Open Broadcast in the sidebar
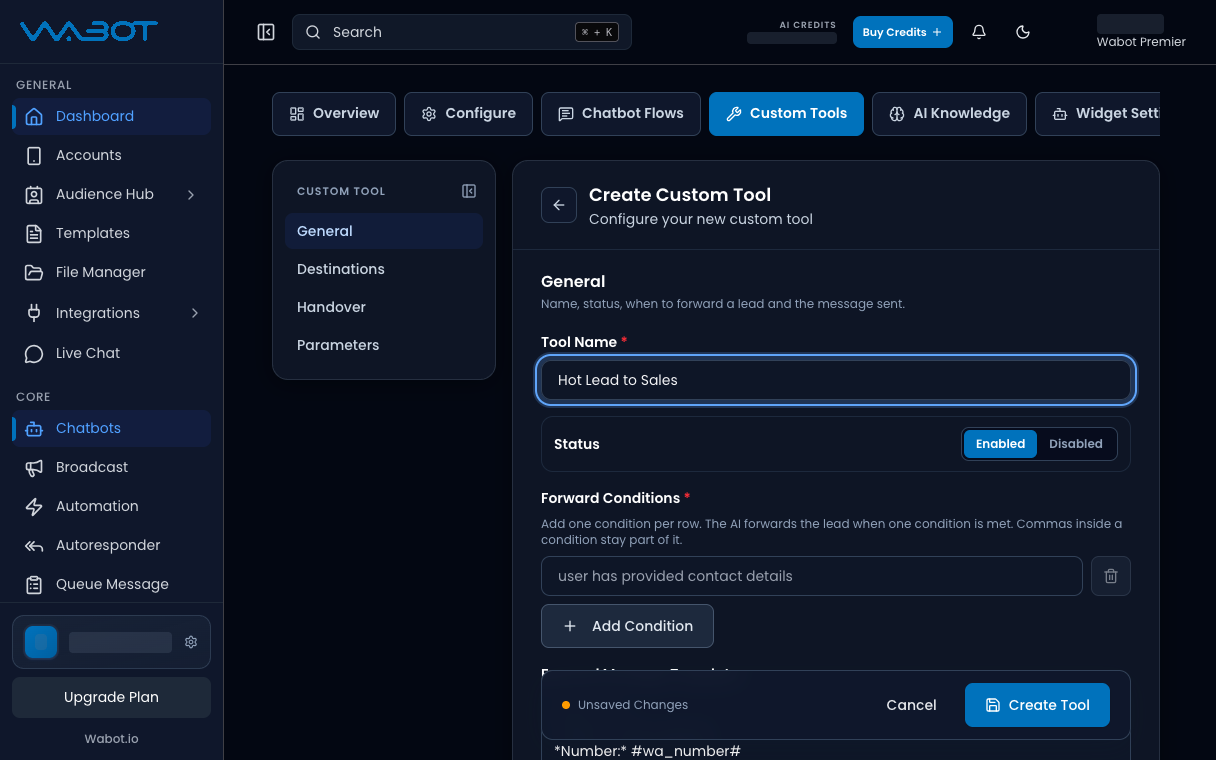This screenshot has height=760, width=1216. [111, 467]
